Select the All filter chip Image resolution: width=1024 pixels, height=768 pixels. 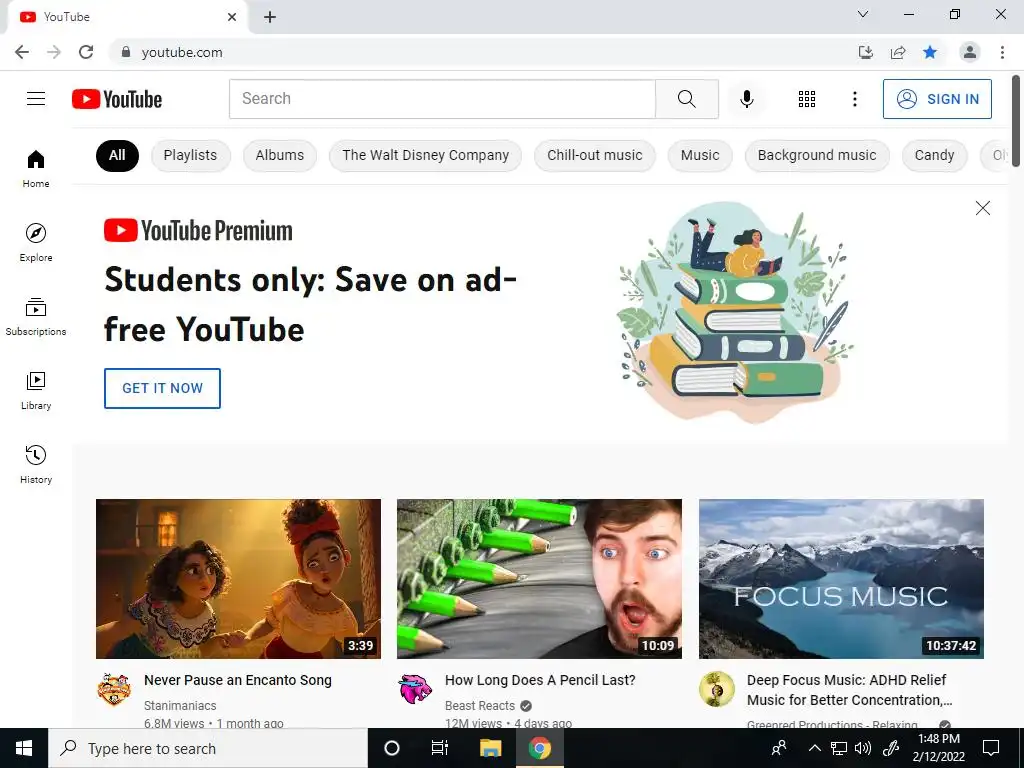pyautogui.click(x=118, y=155)
